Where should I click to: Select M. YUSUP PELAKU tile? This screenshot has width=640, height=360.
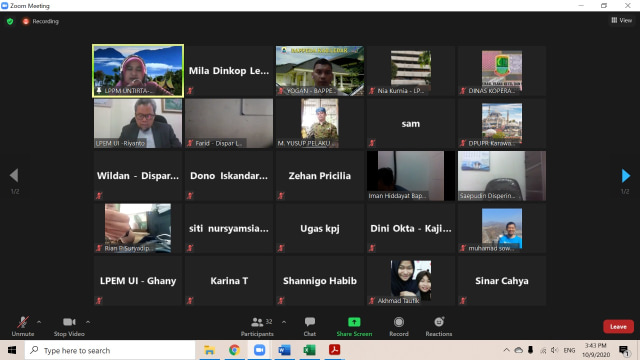(320, 123)
